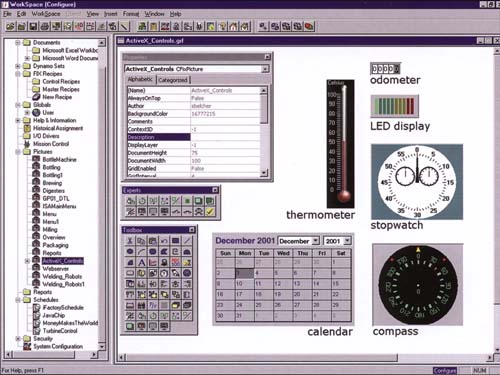Image resolution: width=500 pixels, height=375 pixels.
Task: Select the Description property row
Action: coord(194,137)
